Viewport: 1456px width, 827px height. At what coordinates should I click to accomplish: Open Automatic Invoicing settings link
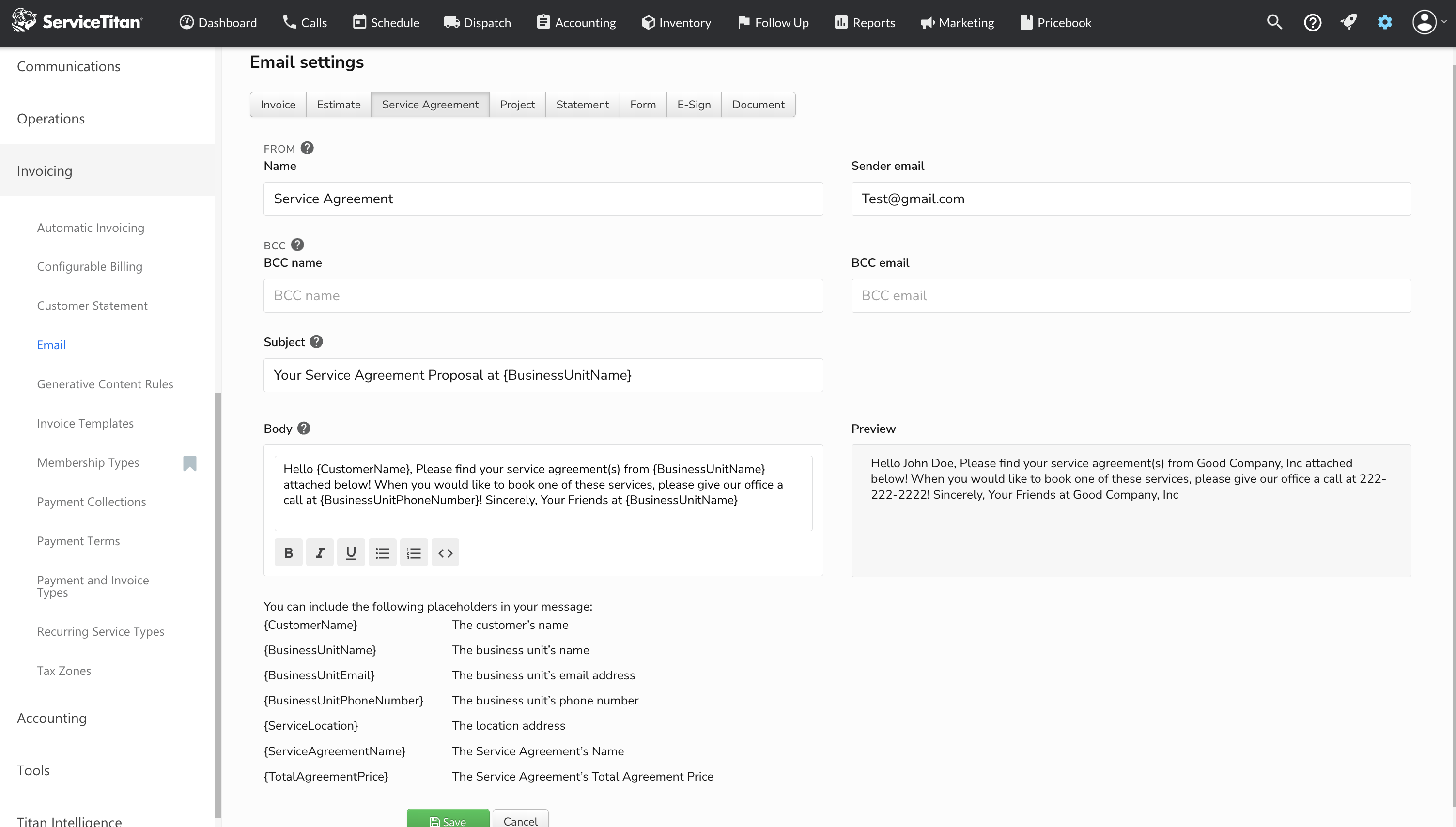[91, 228]
